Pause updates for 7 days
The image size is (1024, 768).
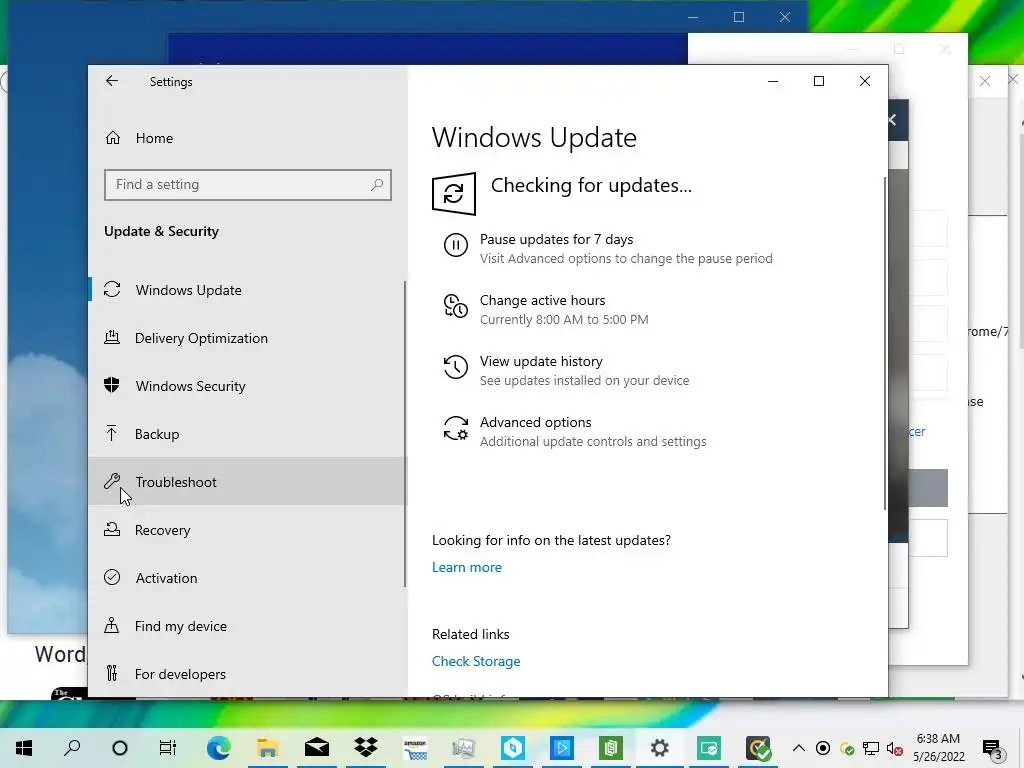click(608, 248)
